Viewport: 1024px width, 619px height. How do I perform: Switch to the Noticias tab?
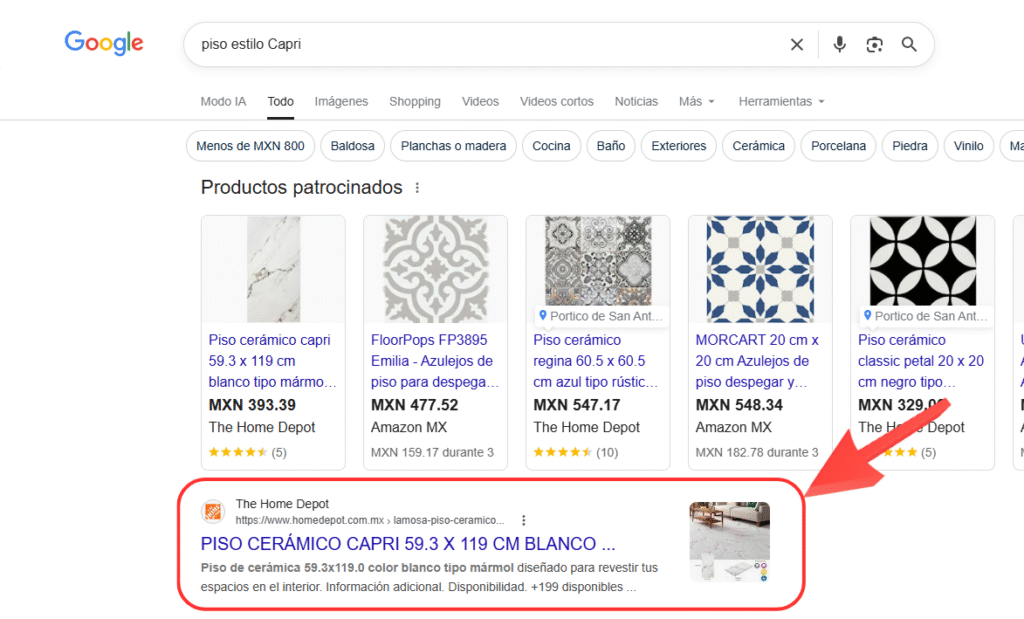click(636, 101)
